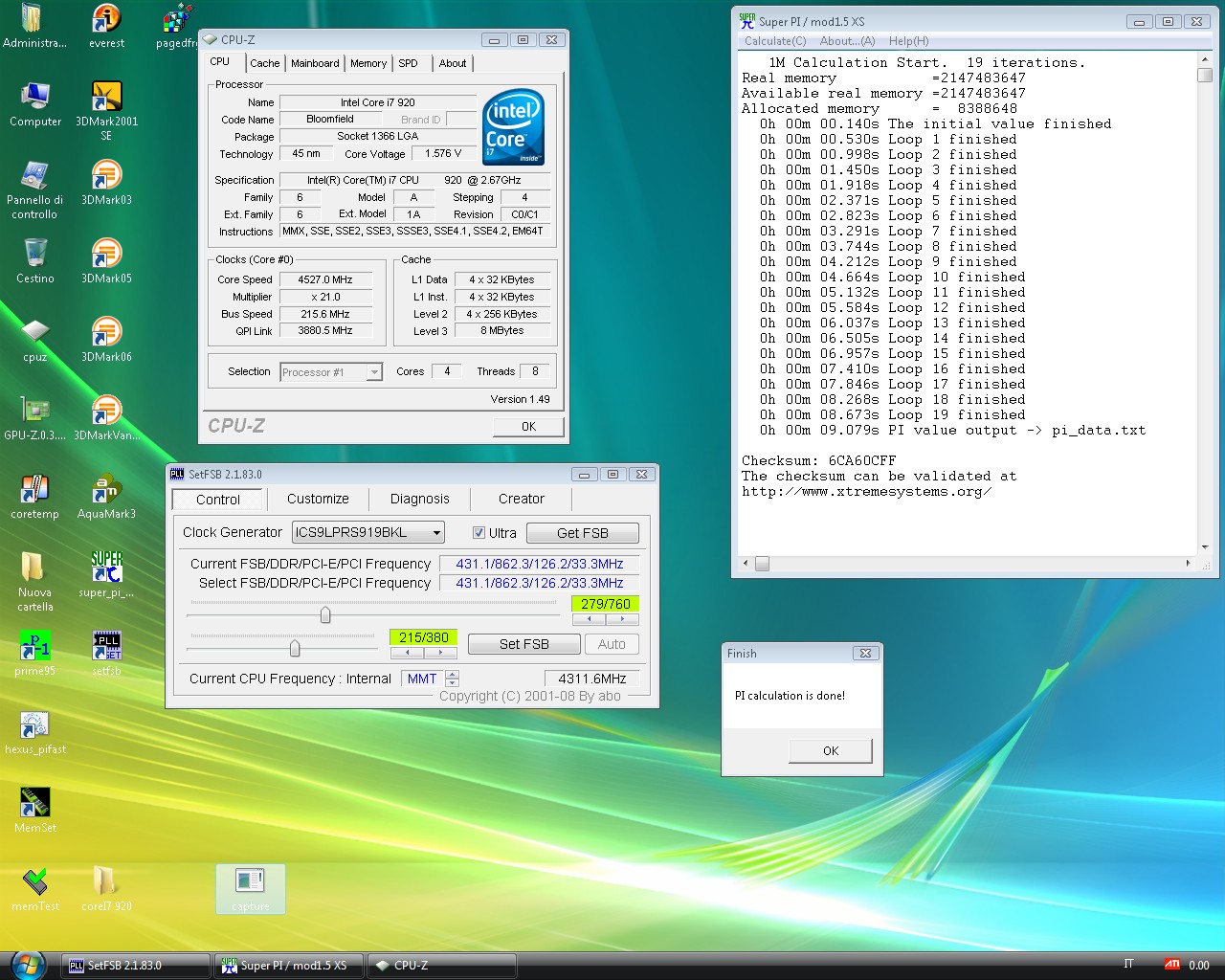Open prime95 desktop shortcut

pos(35,654)
